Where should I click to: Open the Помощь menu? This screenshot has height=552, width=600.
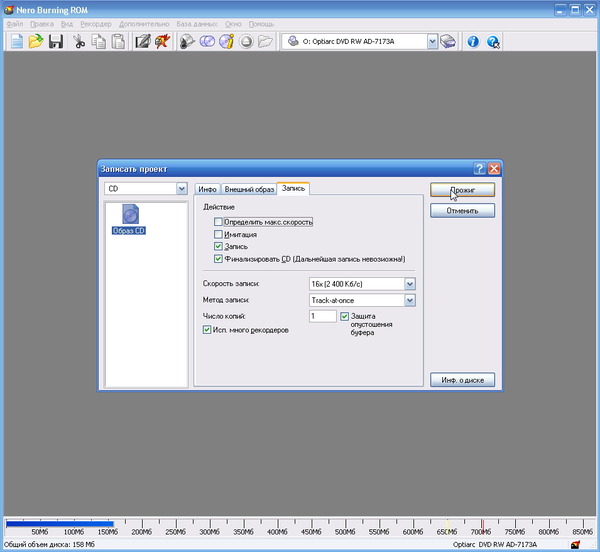pyautogui.click(x=261, y=24)
